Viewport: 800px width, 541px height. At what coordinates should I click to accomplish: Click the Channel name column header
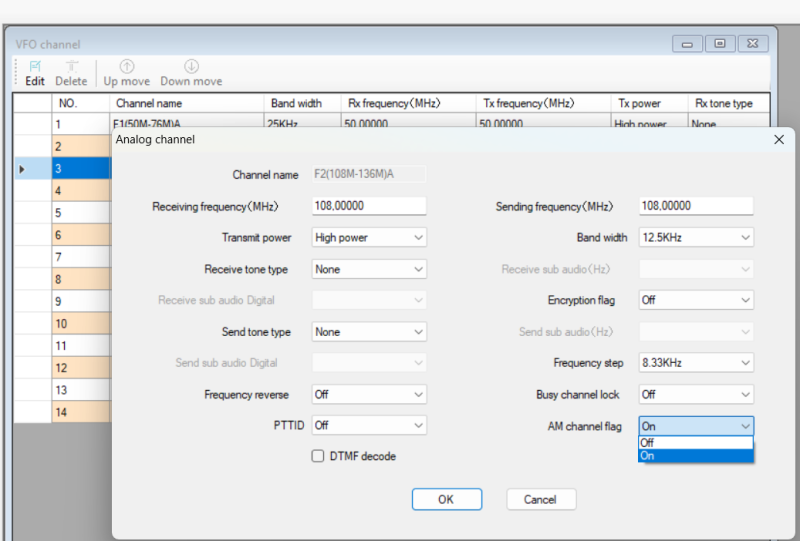[186, 103]
